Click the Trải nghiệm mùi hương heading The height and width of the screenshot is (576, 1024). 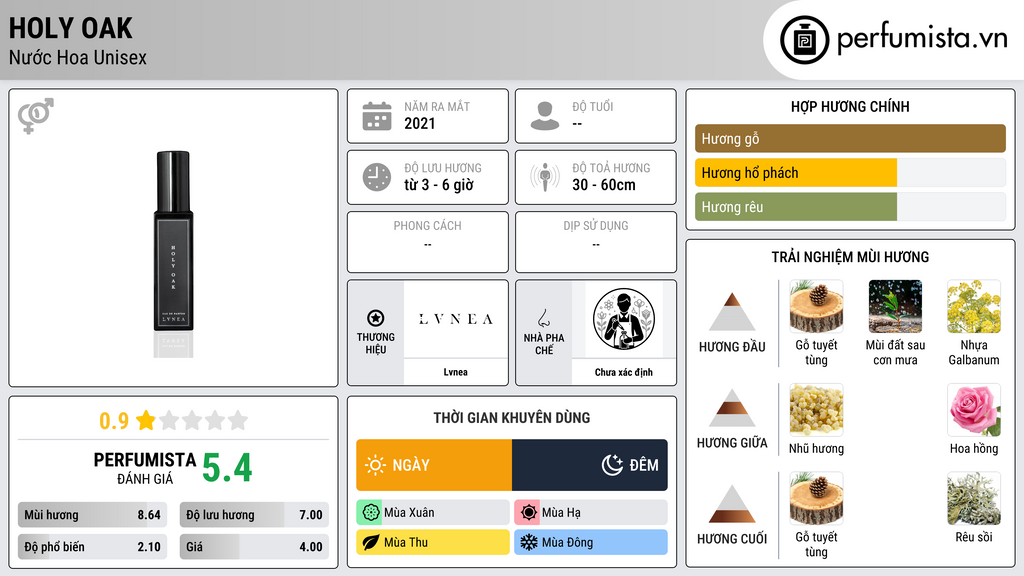pos(850,257)
